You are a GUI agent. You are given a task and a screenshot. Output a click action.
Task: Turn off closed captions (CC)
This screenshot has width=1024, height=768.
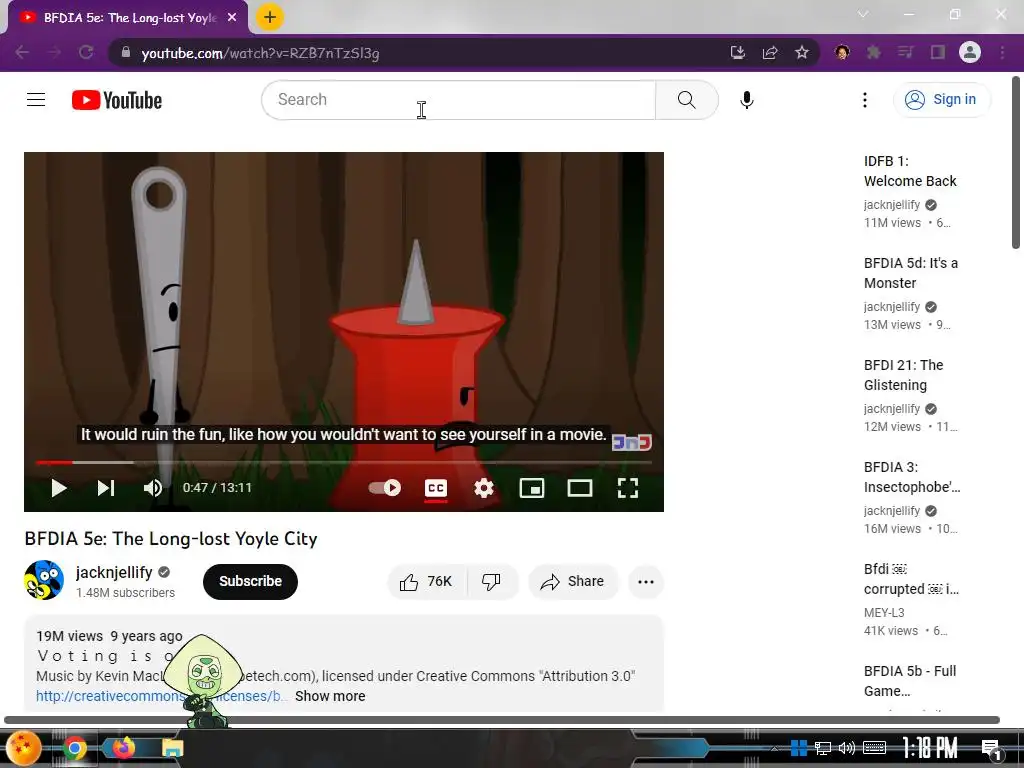point(436,488)
